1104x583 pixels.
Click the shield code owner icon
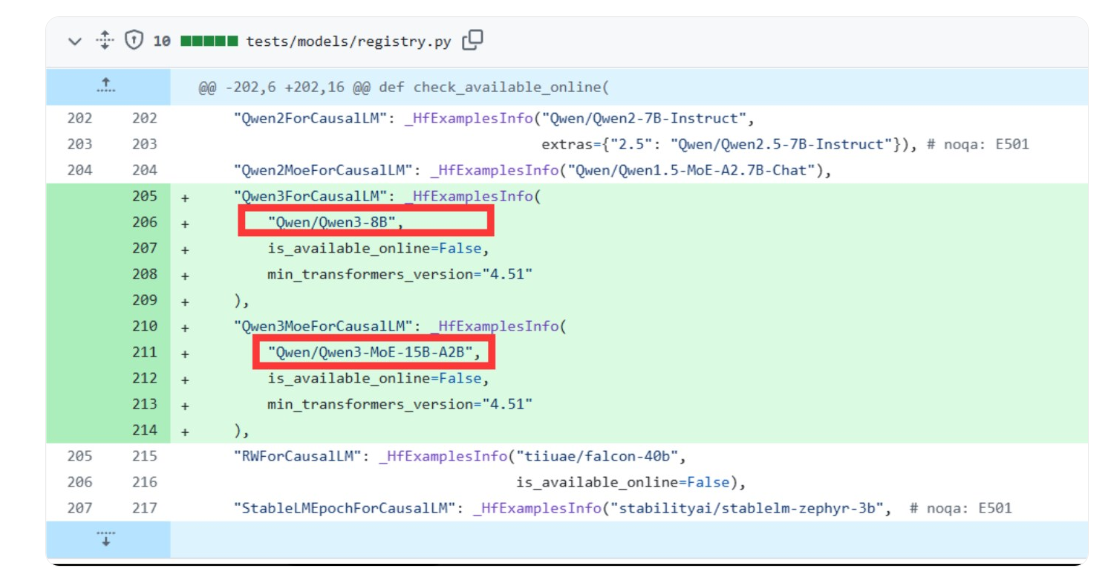pos(134,40)
